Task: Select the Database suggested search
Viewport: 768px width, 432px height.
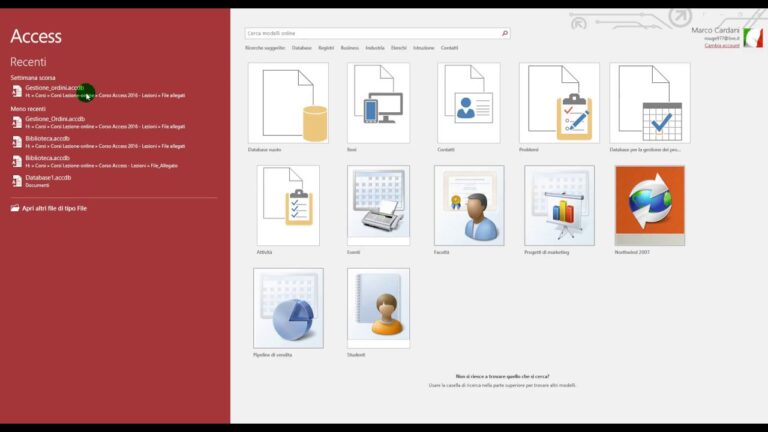Action: (x=302, y=48)
